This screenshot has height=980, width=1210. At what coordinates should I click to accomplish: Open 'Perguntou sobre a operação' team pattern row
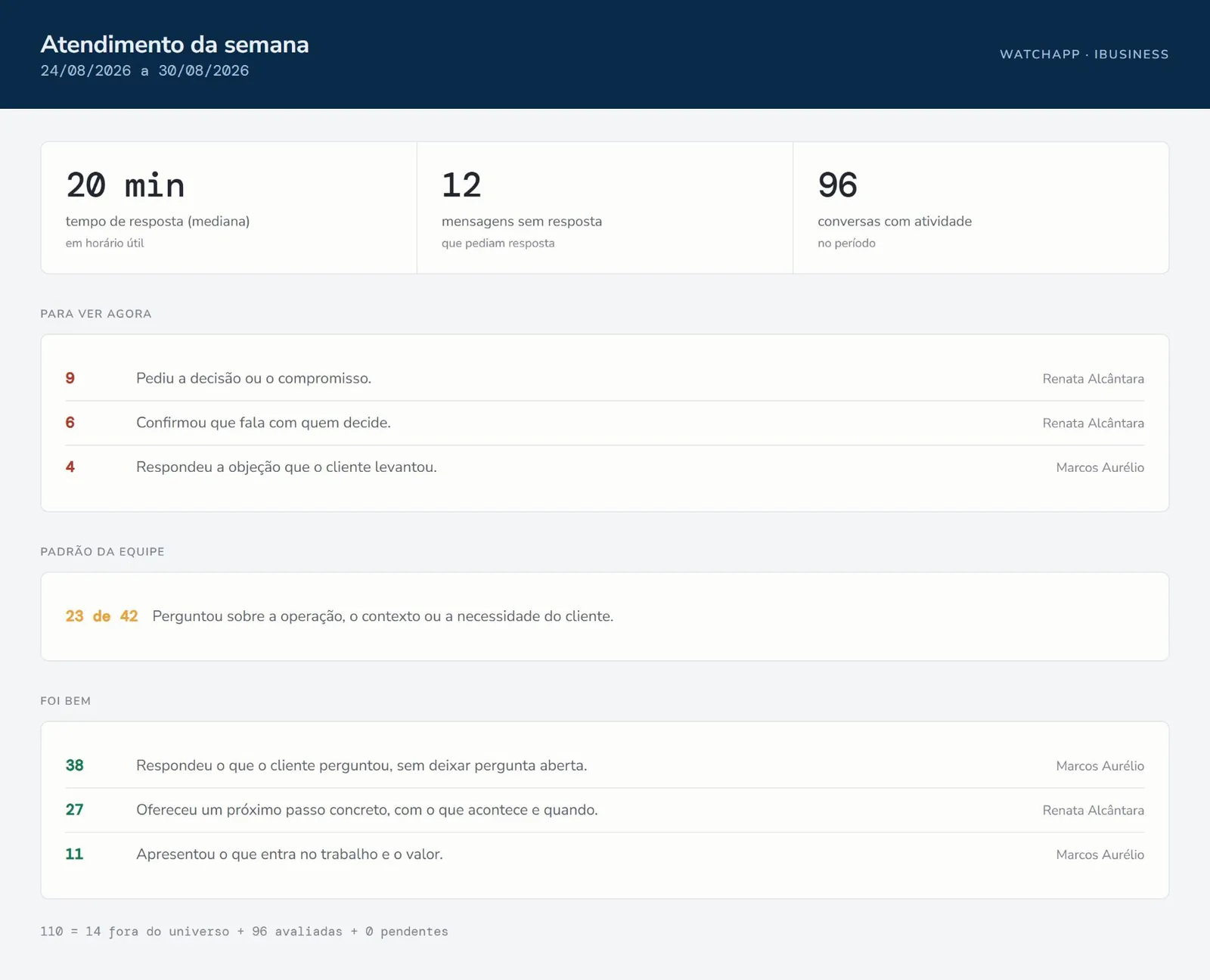tap(605, 616)
